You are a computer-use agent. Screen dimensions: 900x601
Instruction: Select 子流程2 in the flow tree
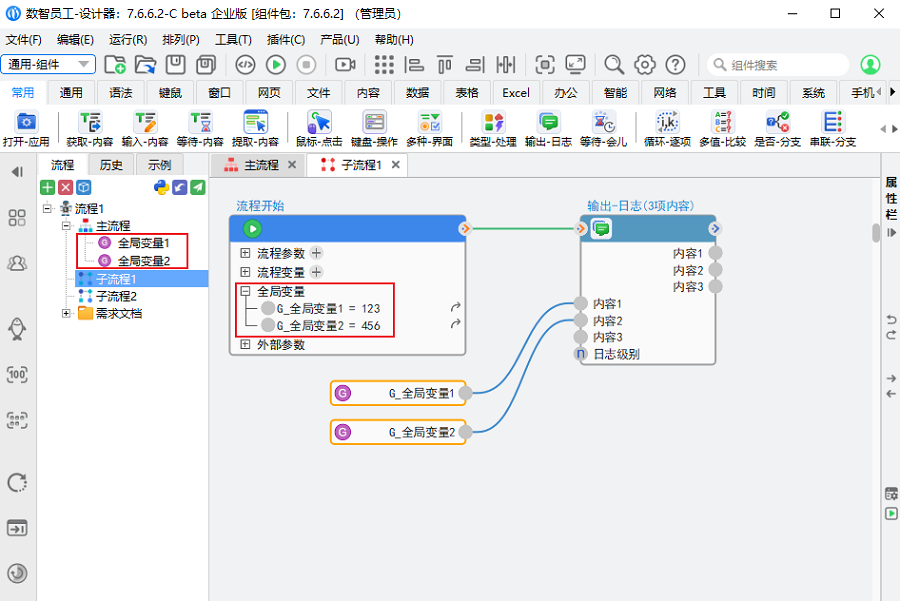click(116, 296)
